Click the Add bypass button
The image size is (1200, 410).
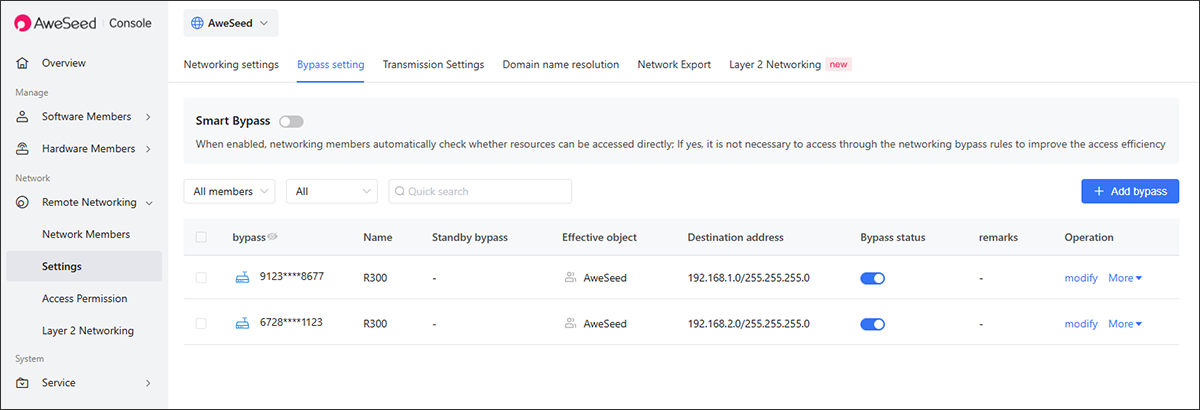[x=1130, y=191]
